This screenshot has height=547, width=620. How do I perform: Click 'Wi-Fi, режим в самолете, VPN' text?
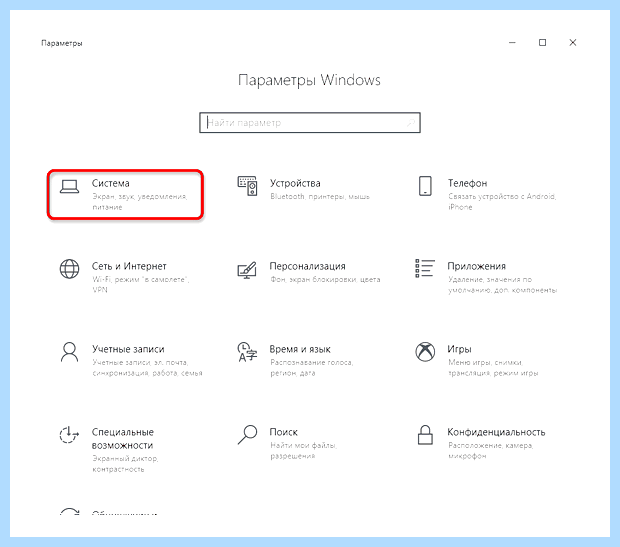click(140, 284)
